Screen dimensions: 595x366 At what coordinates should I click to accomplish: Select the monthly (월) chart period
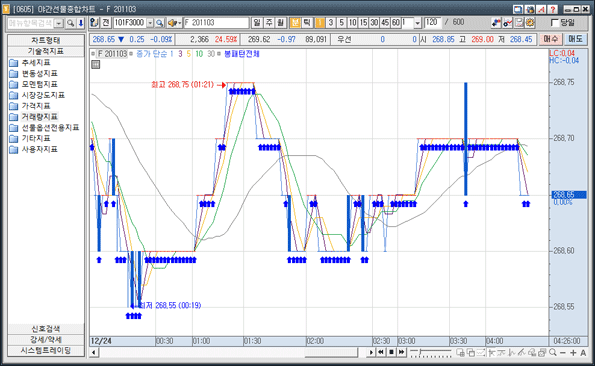(280, 23)
